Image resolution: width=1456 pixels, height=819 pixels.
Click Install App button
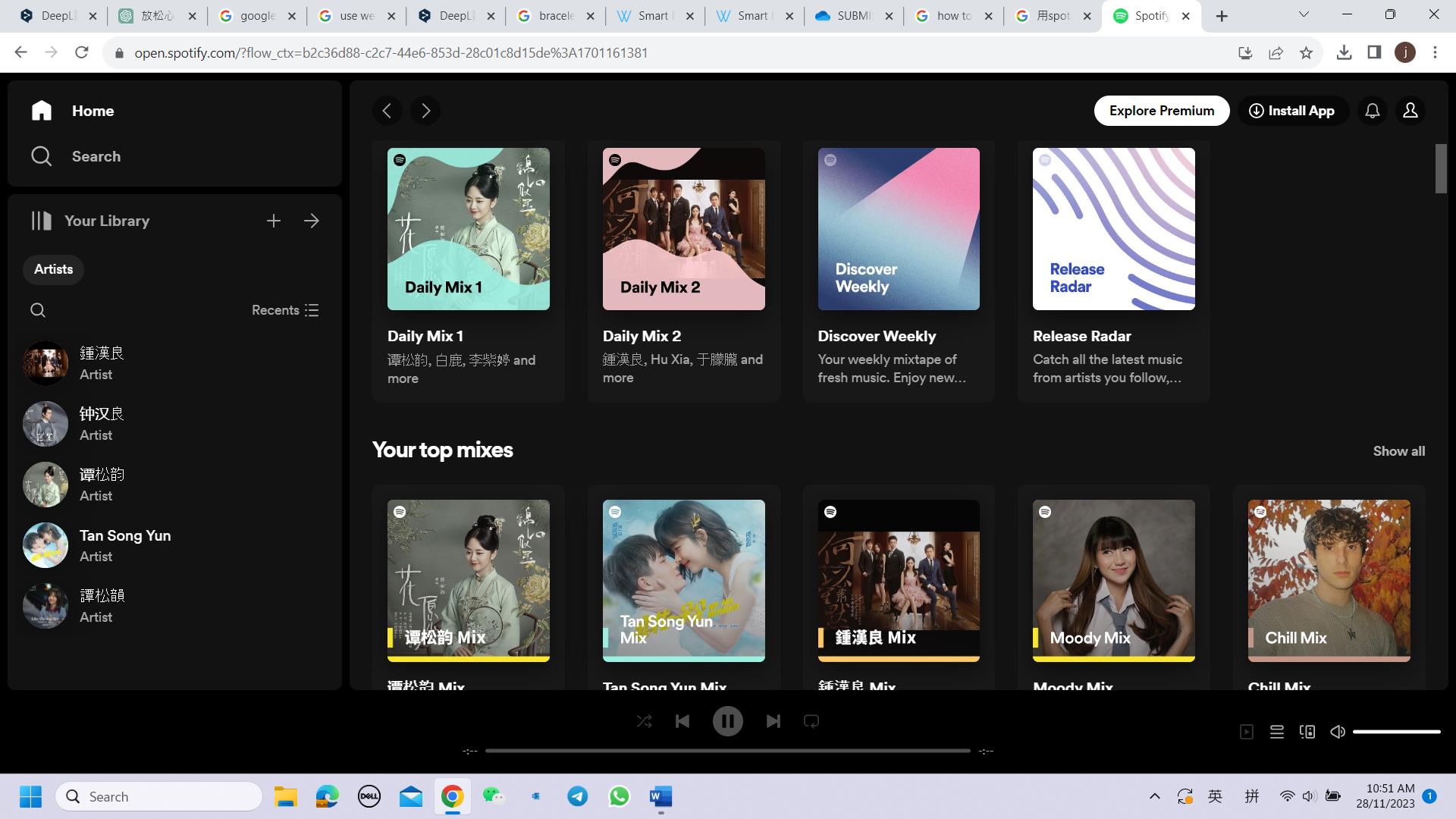tap(1292, 111)
